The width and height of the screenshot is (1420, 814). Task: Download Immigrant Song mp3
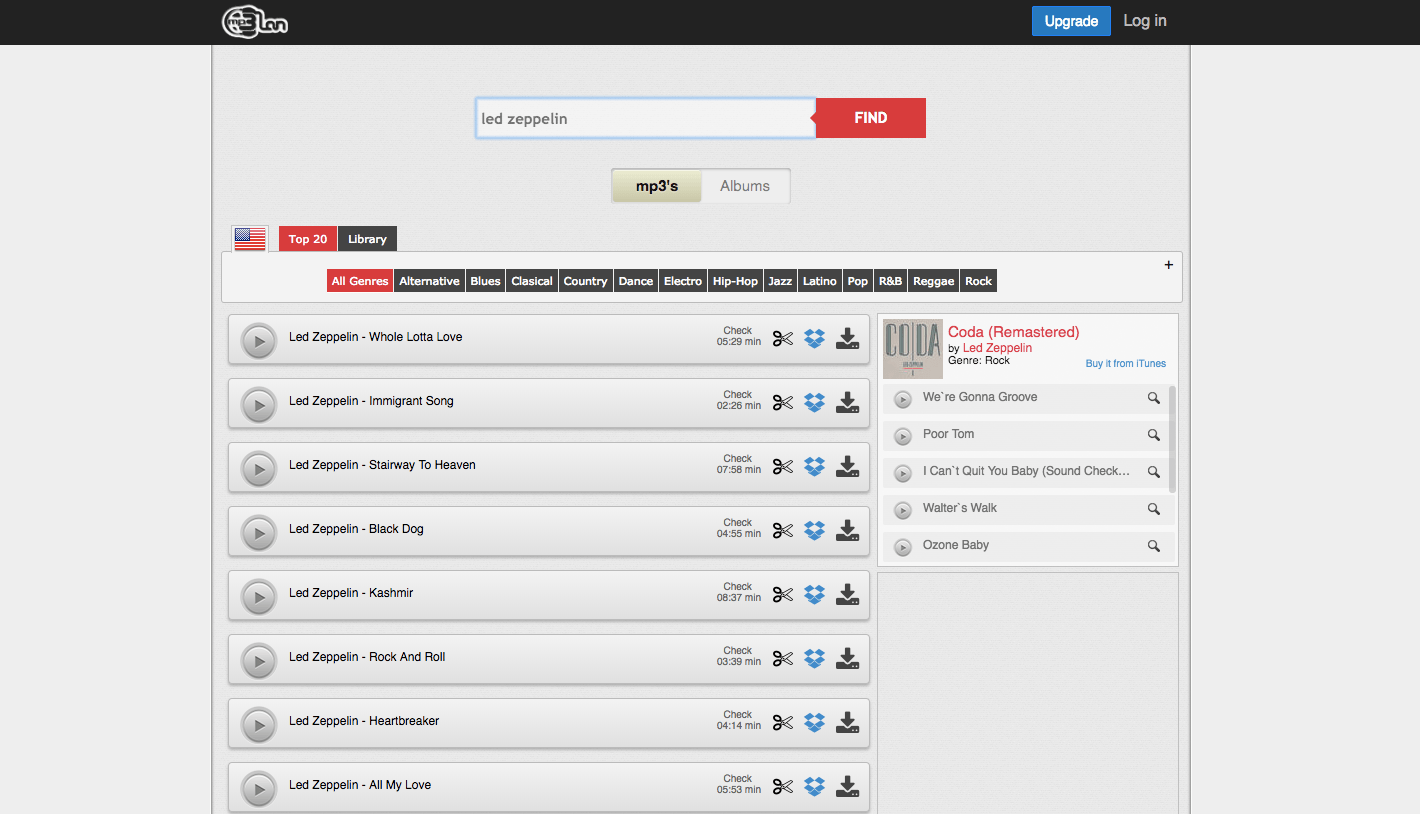[848, 403]
